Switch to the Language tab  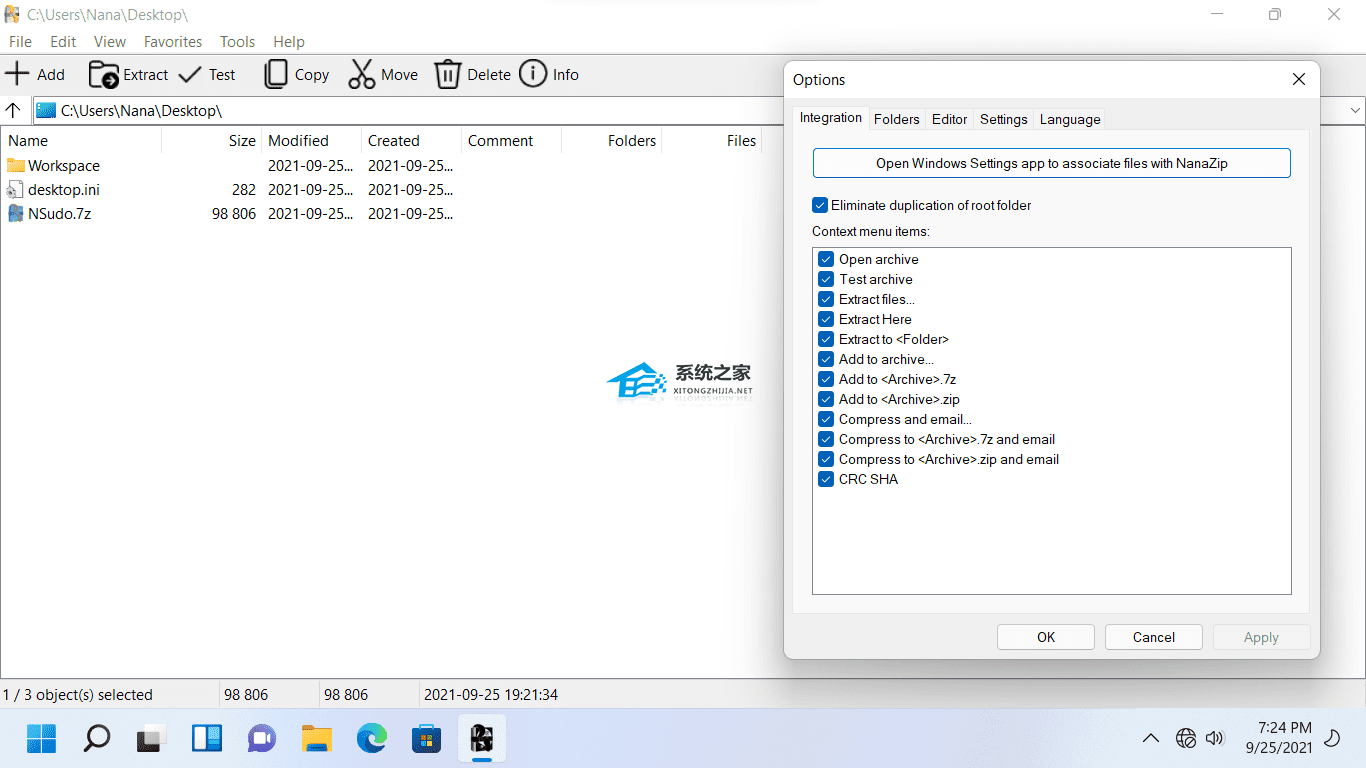[x=1069, y=119]
